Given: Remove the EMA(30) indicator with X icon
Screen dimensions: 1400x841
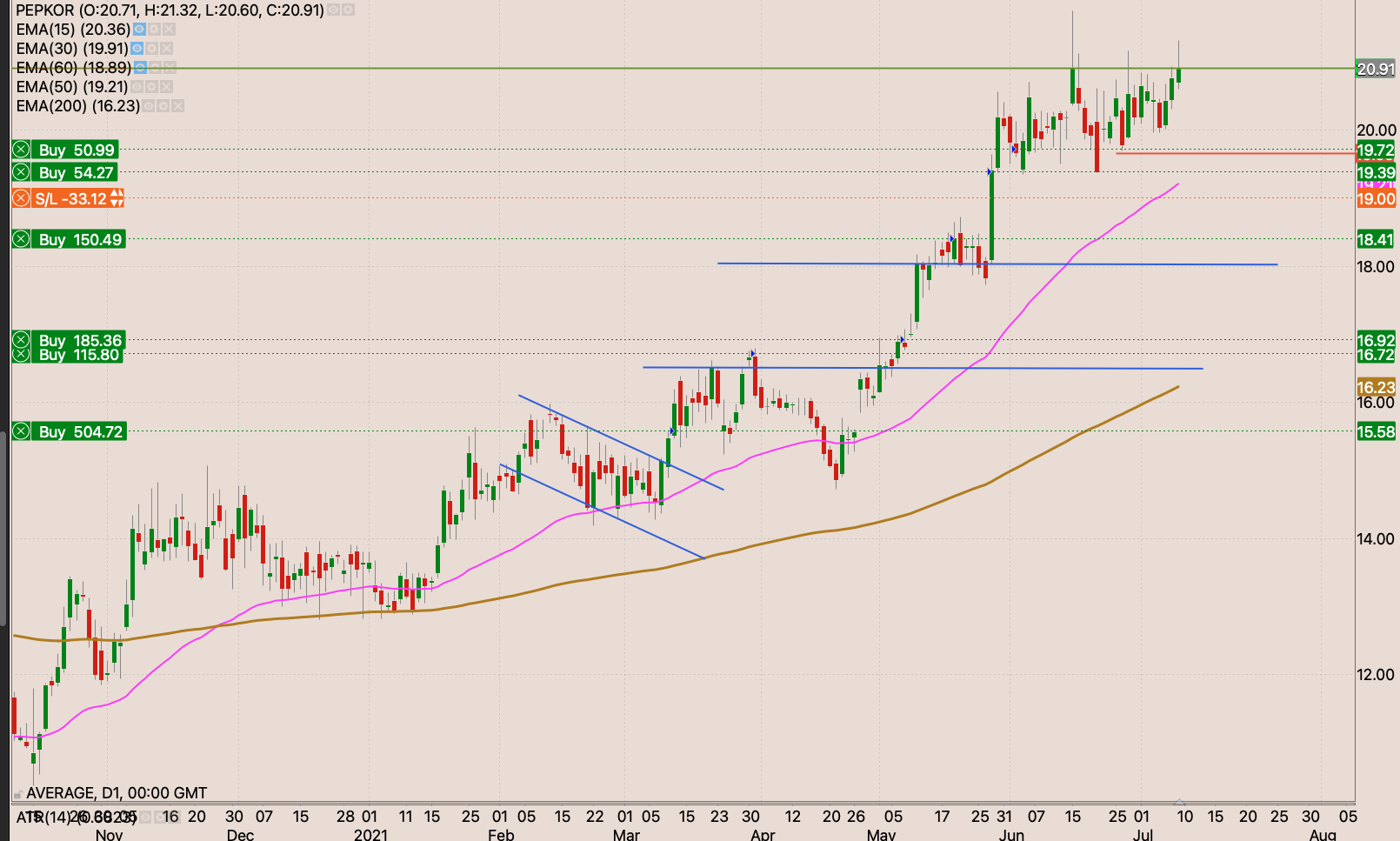Looking at the screenshot, I should (166, 49).
